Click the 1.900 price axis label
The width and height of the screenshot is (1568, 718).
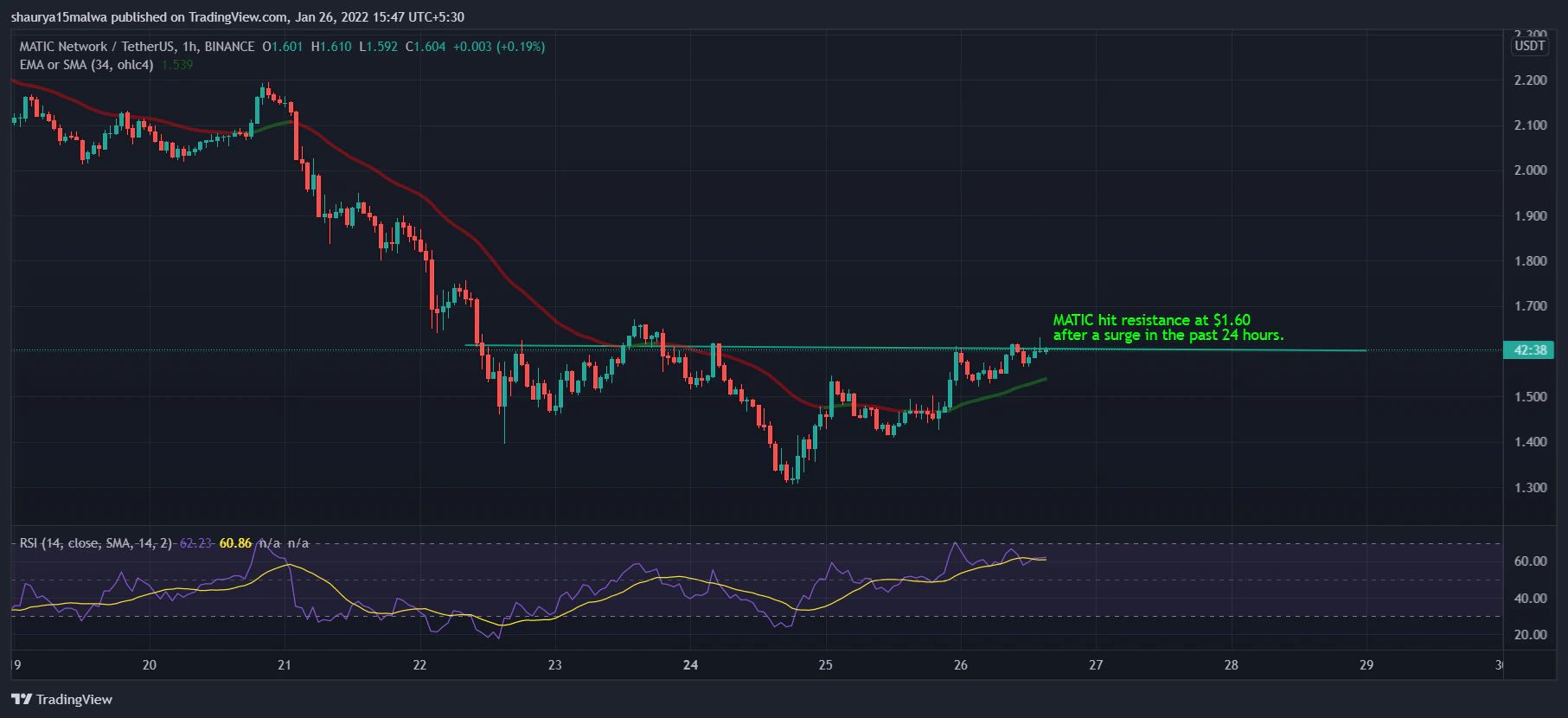(1530, 215)
